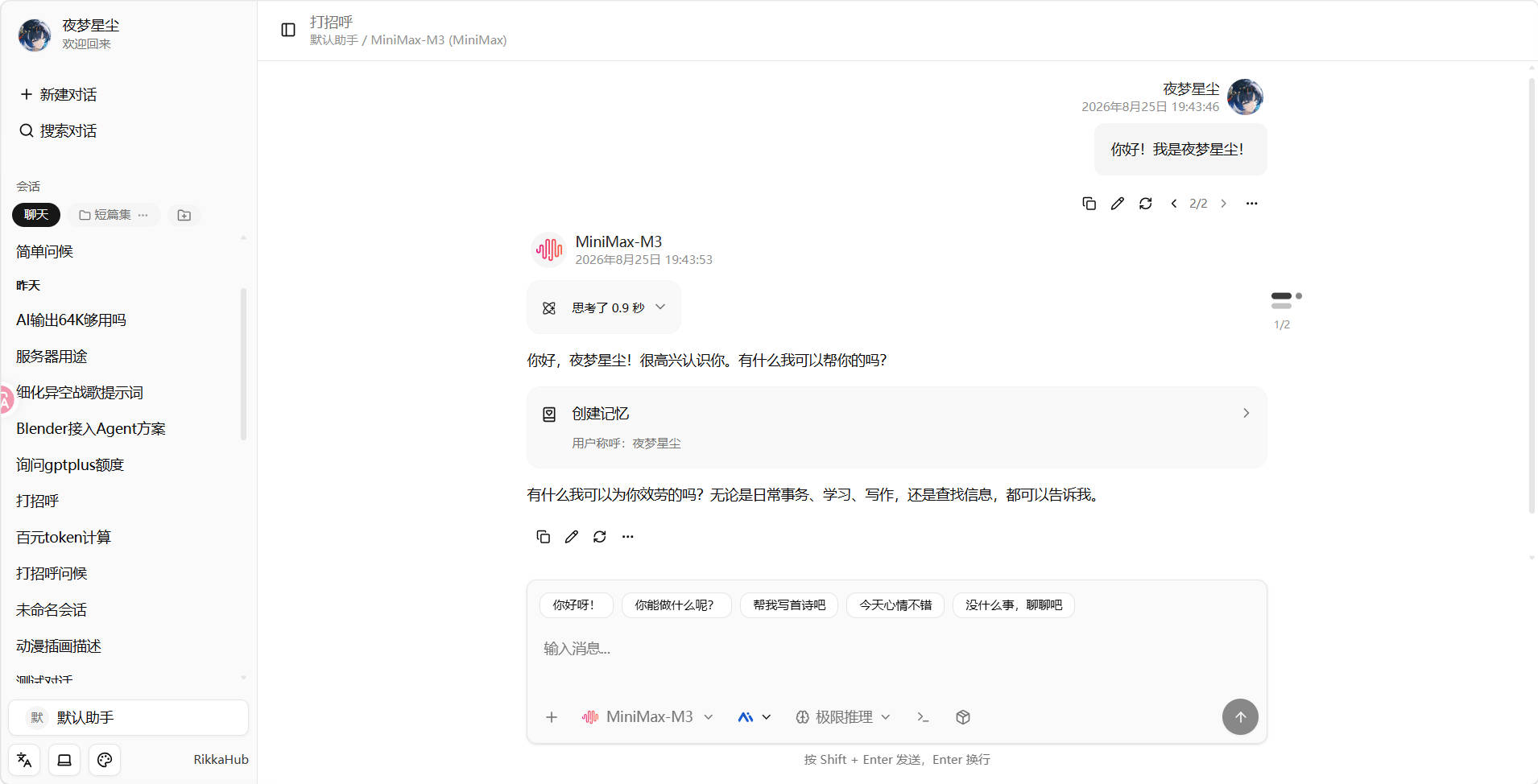Edit the MiniMax-M3 reply
Viewport: 1538px width, 784px height.
tap(571, 537)
